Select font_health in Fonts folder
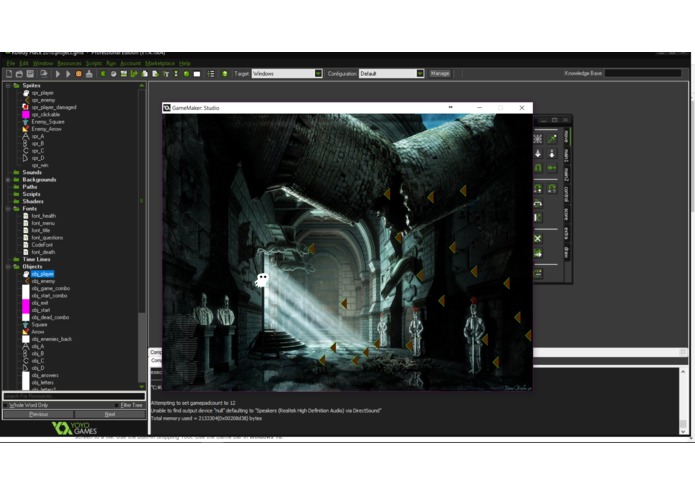This screenshot has height=494, width=695. click(x=43, y=216)
